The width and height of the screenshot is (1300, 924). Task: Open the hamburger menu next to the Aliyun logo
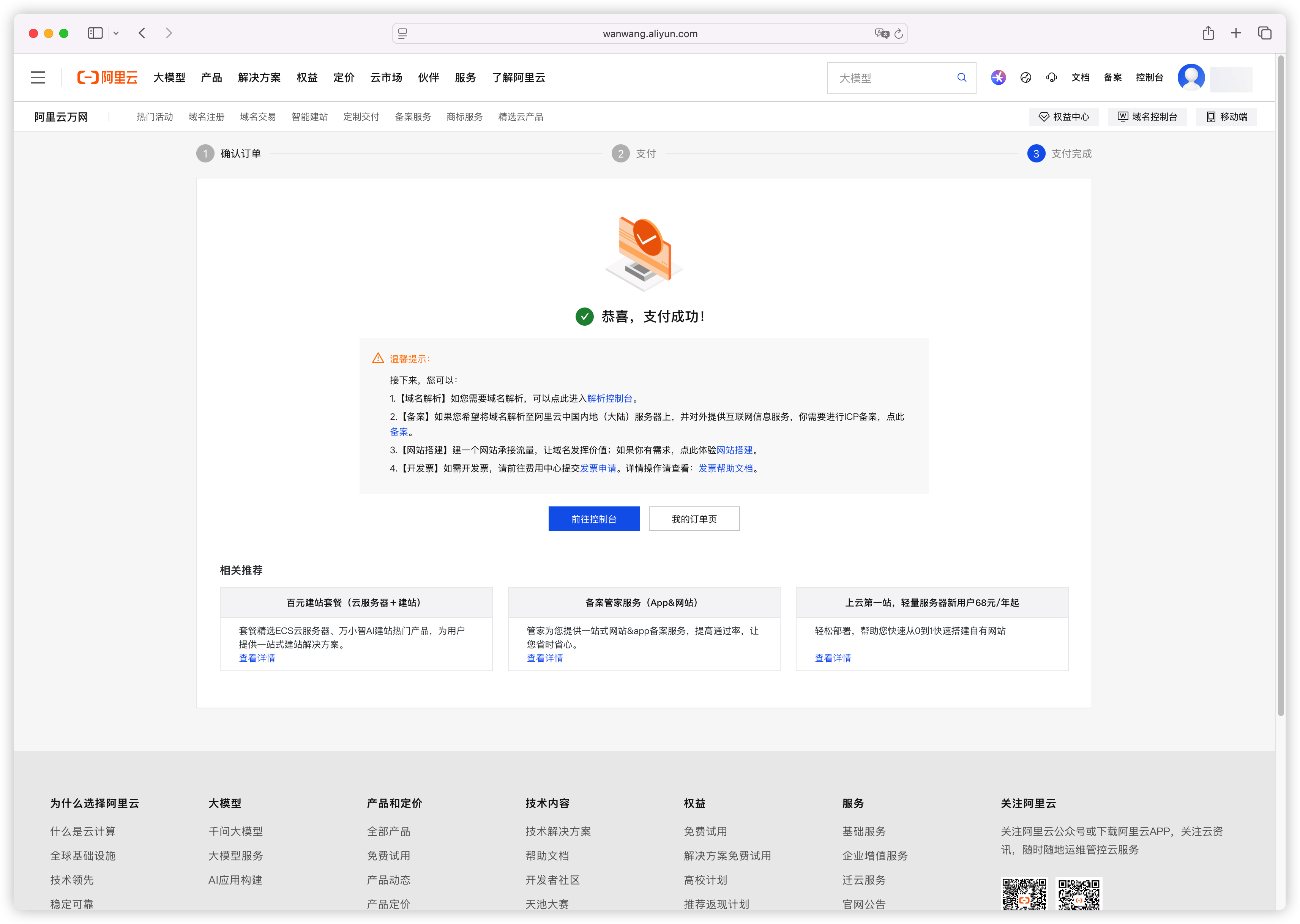pos(38,77)
